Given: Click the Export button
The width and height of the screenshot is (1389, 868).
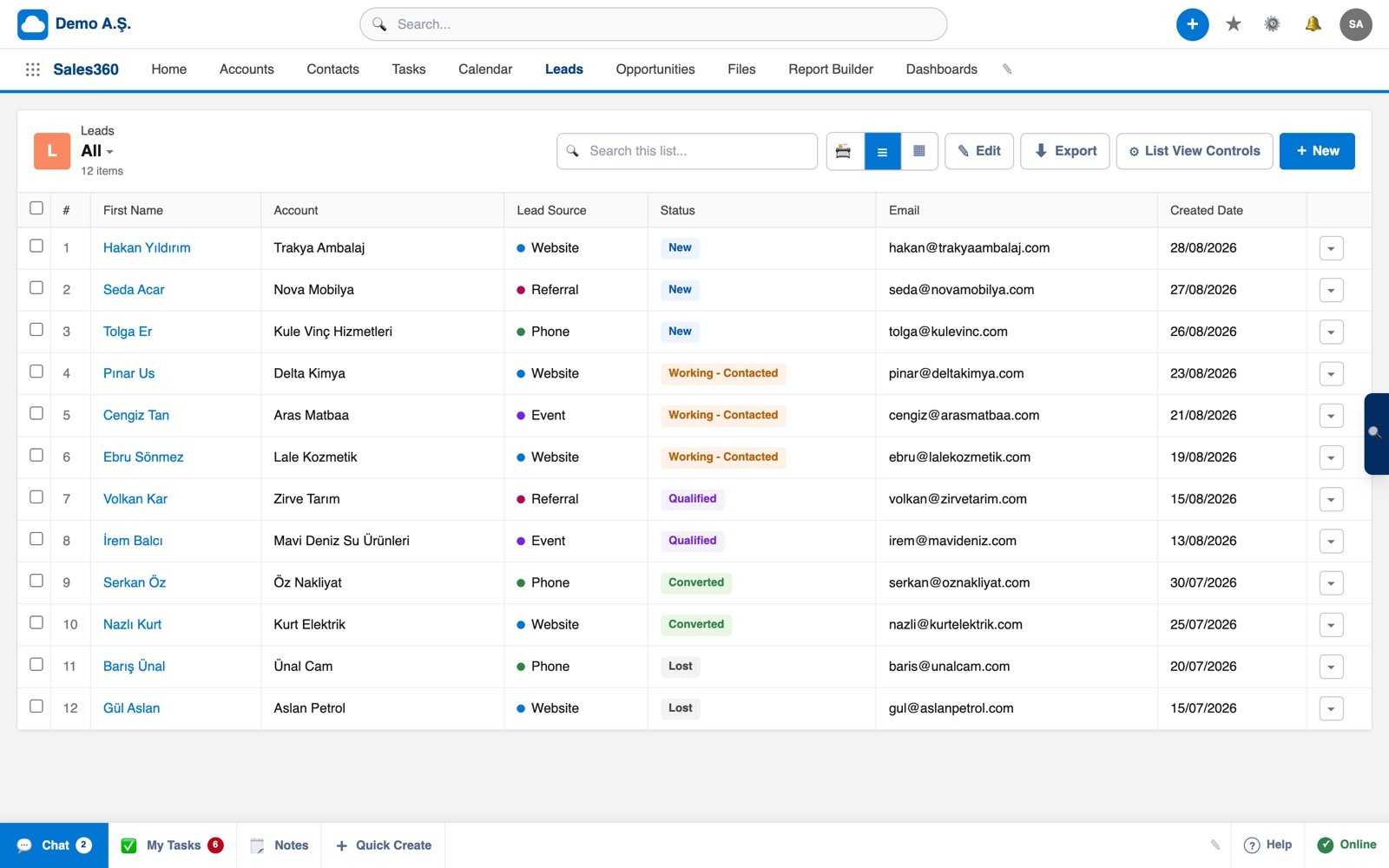Looking at the screenshot, I should (x=1065, y=151).
